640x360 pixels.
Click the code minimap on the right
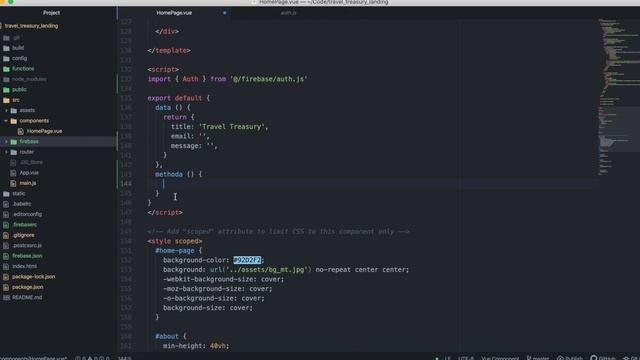click(618, 98)
